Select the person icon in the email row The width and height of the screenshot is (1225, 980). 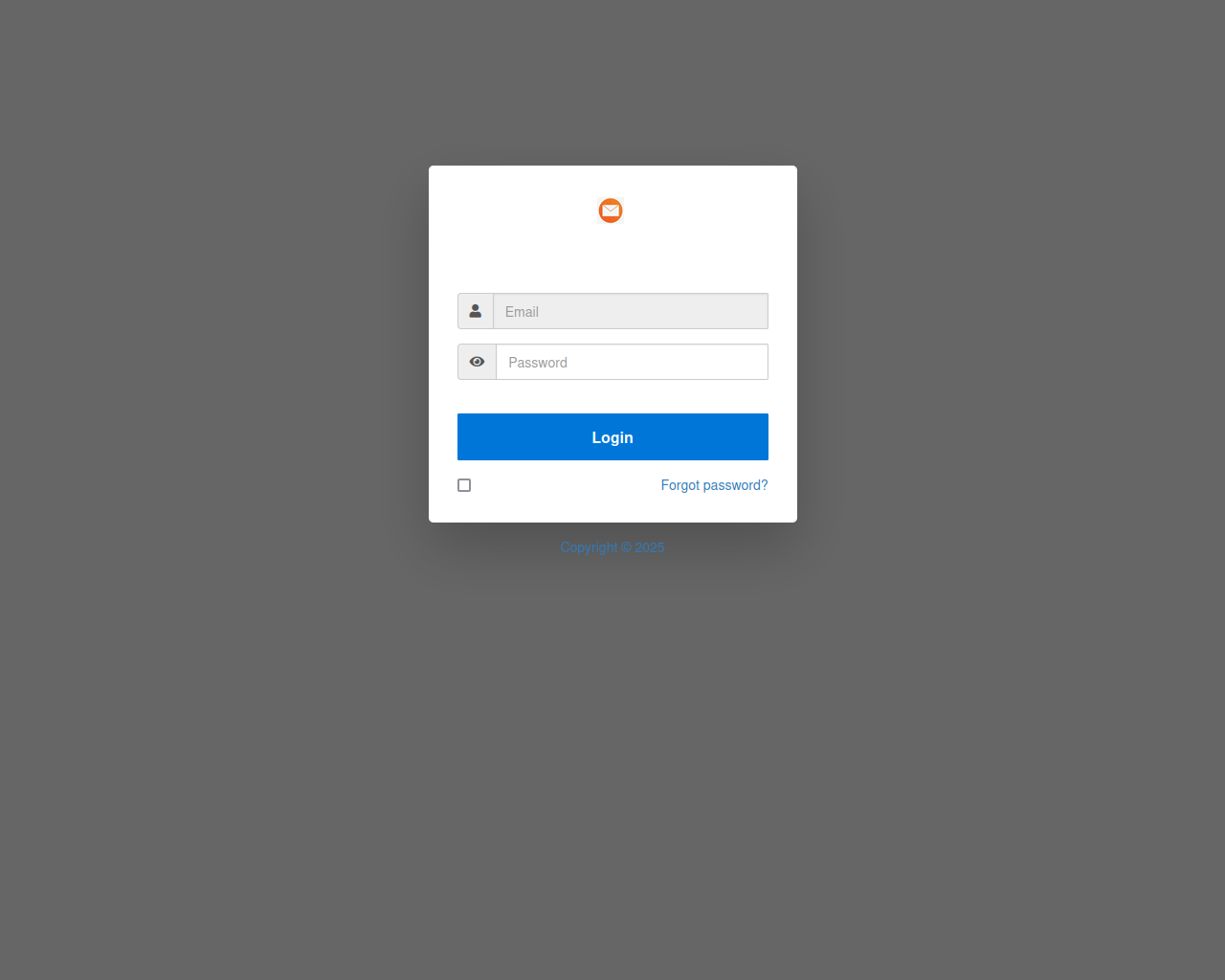point(476,311)
